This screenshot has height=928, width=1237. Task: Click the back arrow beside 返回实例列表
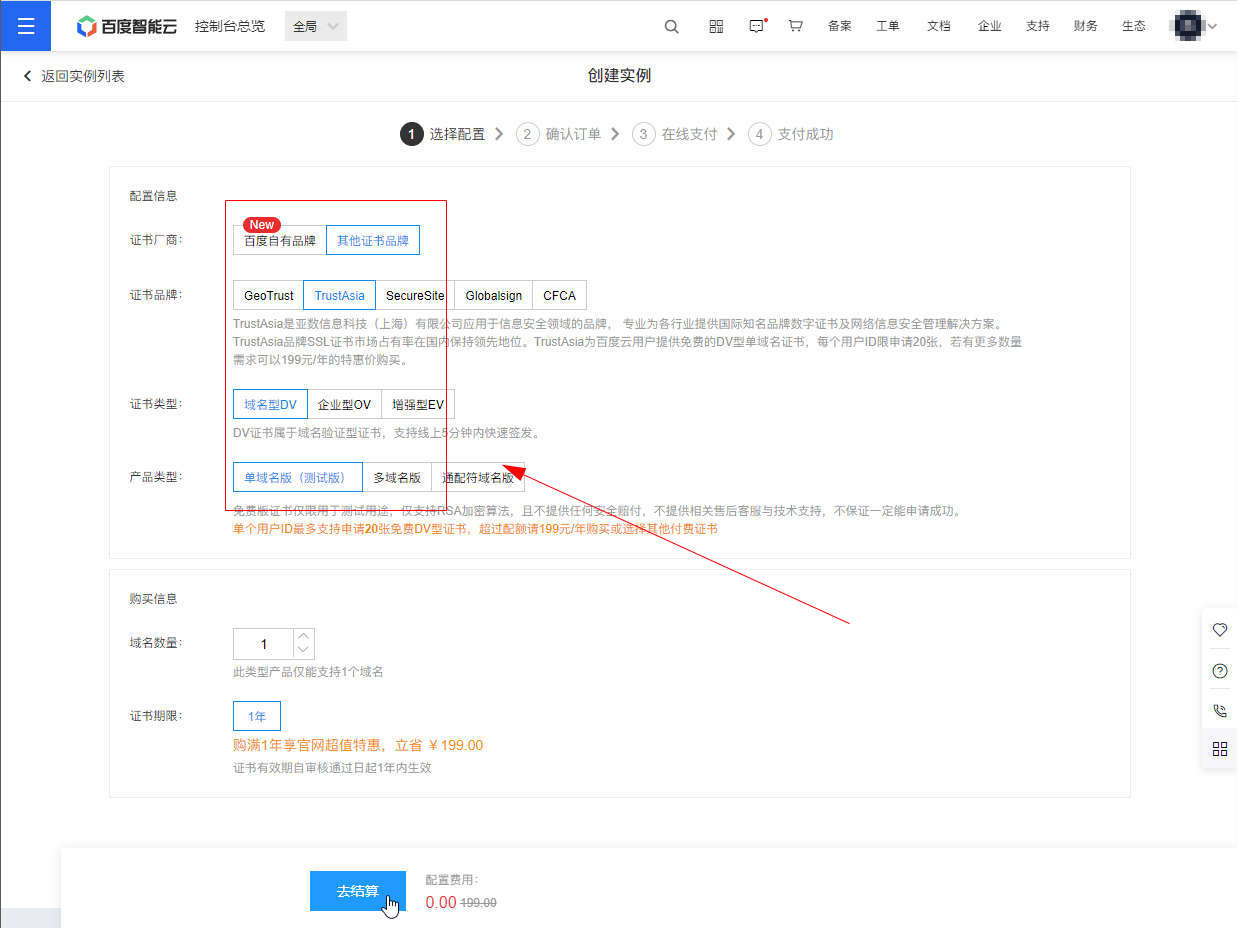click(28, 76)
